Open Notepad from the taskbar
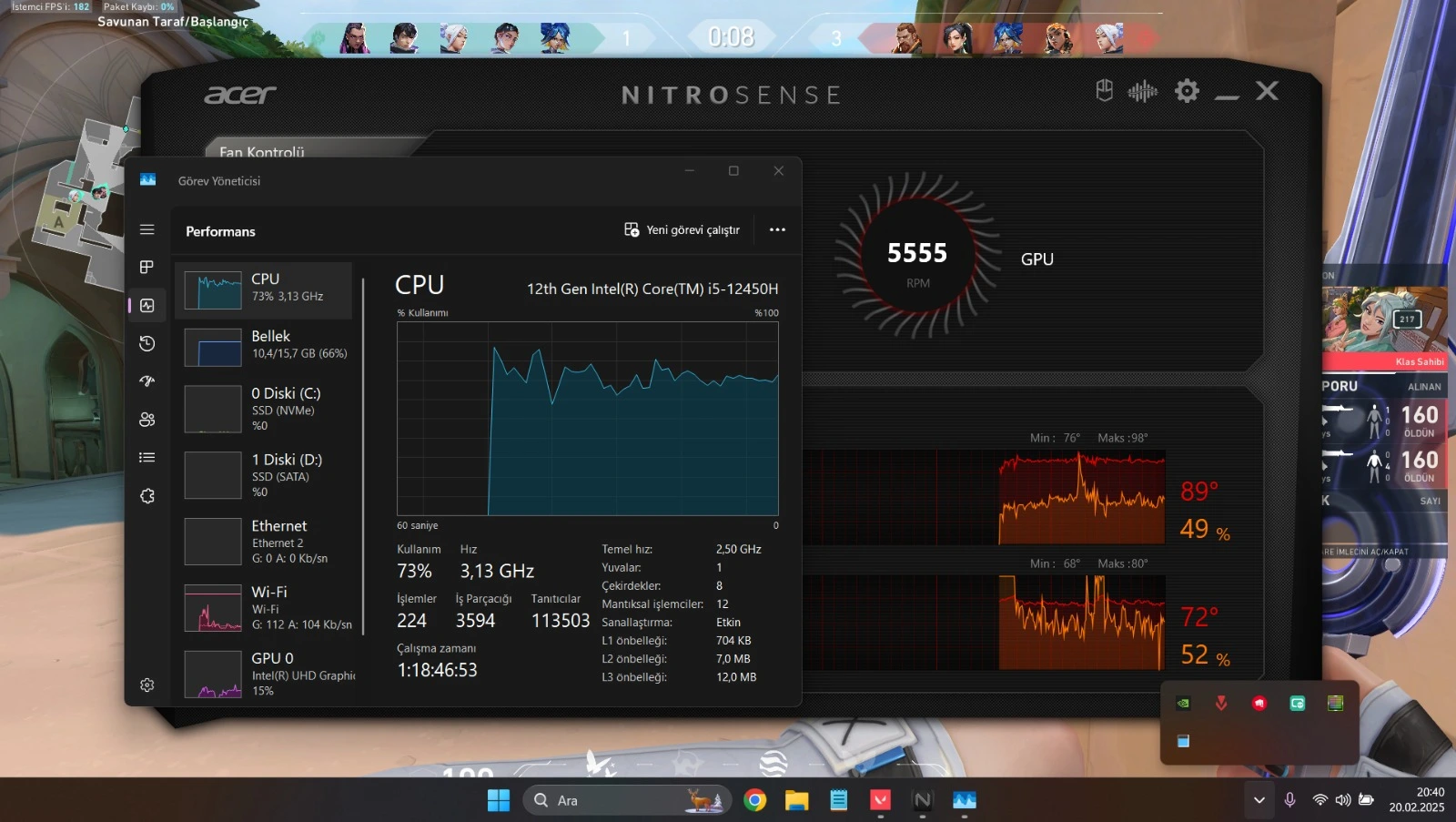The height and width of the screenshot is (822, 1456). 838,800
